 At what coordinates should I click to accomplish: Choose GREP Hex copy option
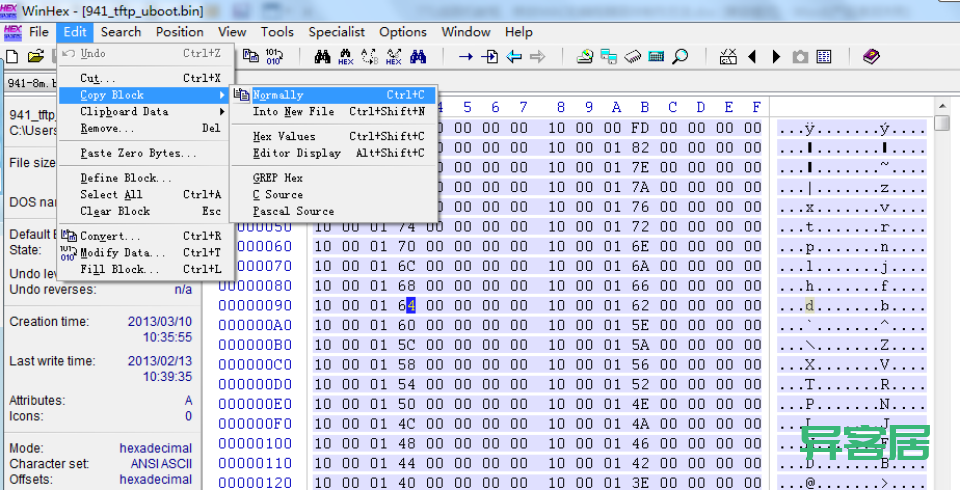(x=334, y=178)
